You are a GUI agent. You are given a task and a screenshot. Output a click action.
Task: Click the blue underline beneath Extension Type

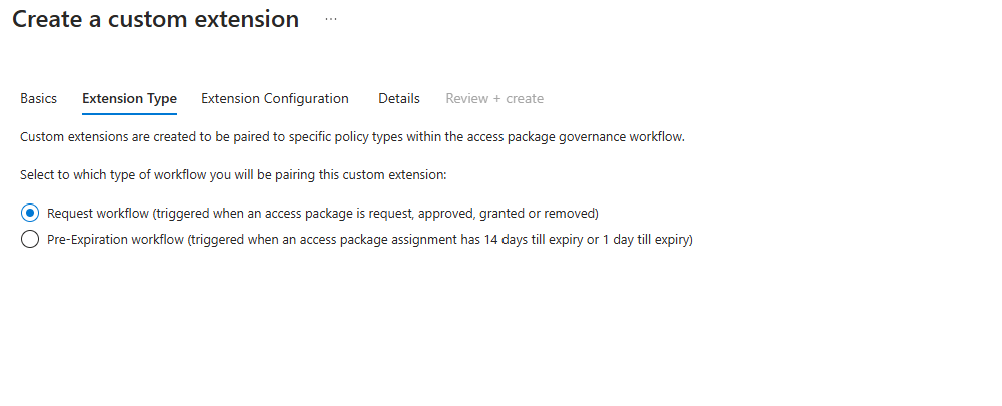(x=129, y=114)
